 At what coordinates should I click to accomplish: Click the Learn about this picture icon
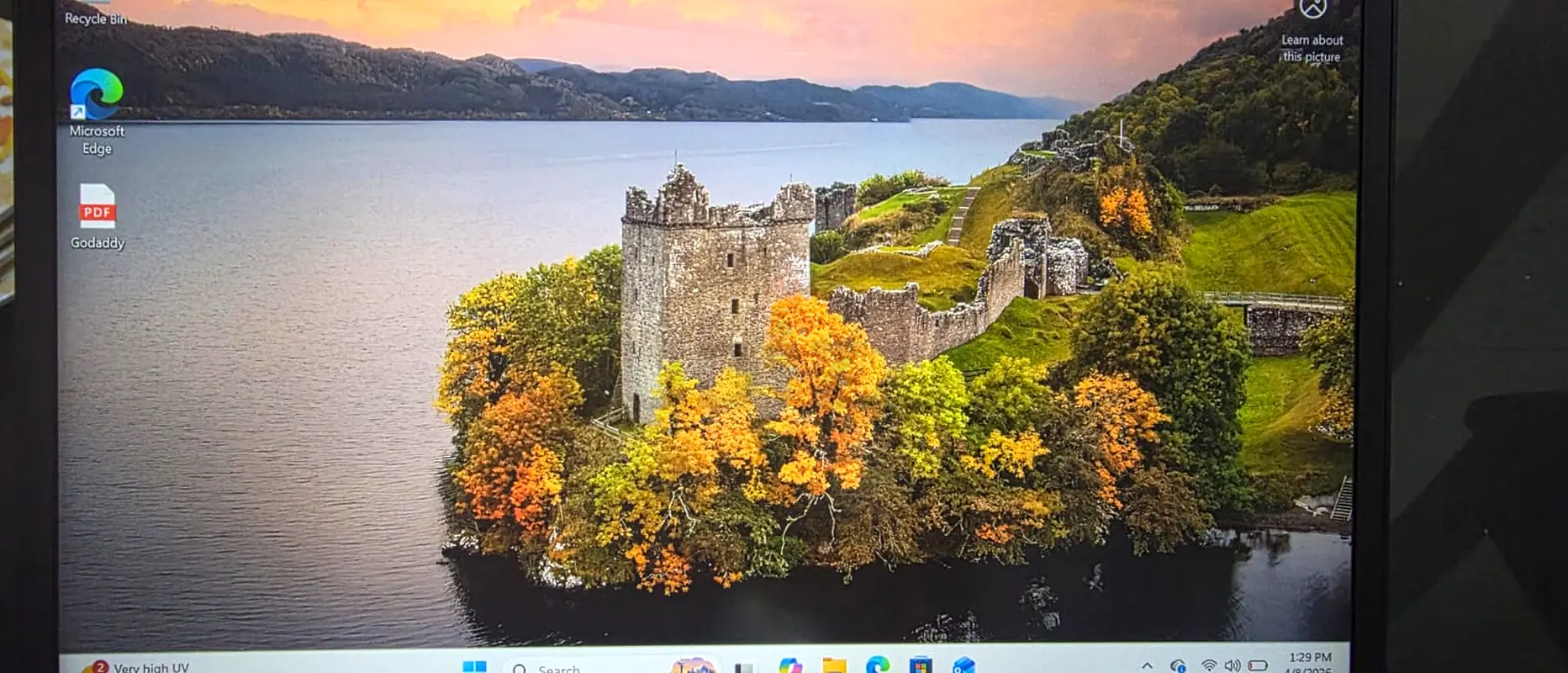(1312, 10)
